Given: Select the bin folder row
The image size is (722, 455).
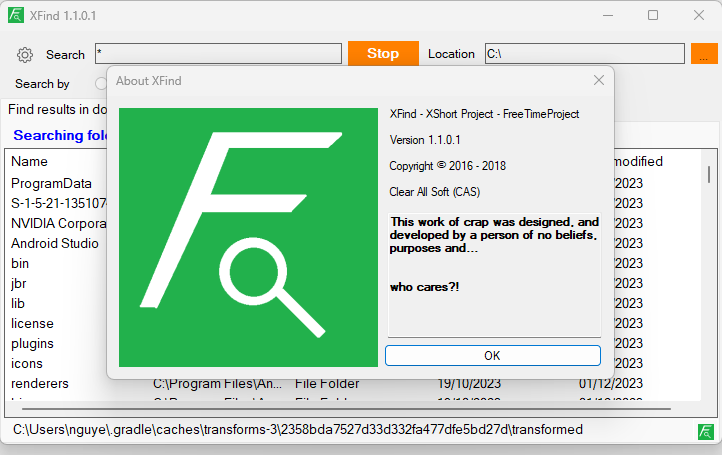Looking at the screenshot, I should [x=20, y=263].
